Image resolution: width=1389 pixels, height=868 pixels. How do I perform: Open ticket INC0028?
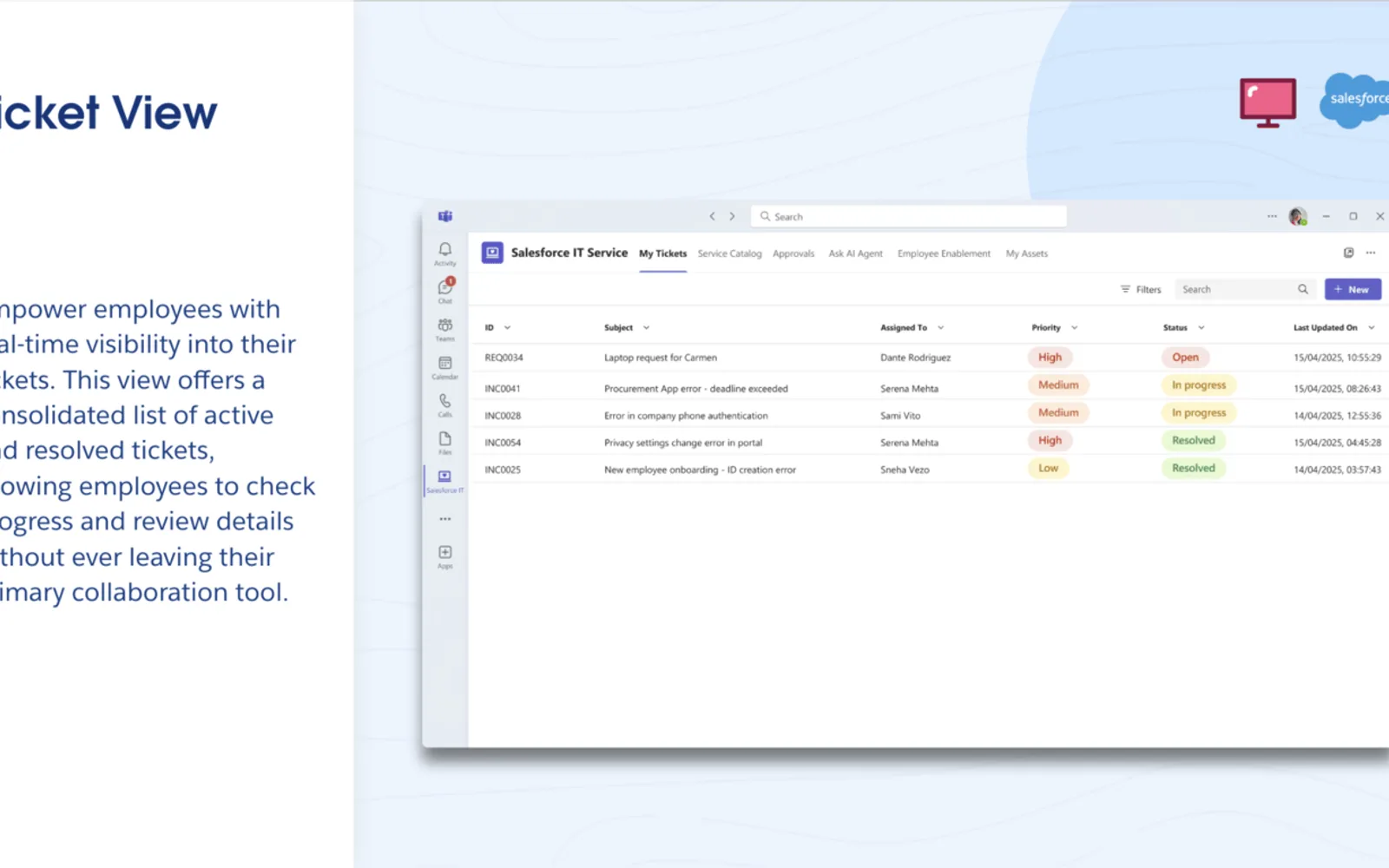[x=503, y=416]
